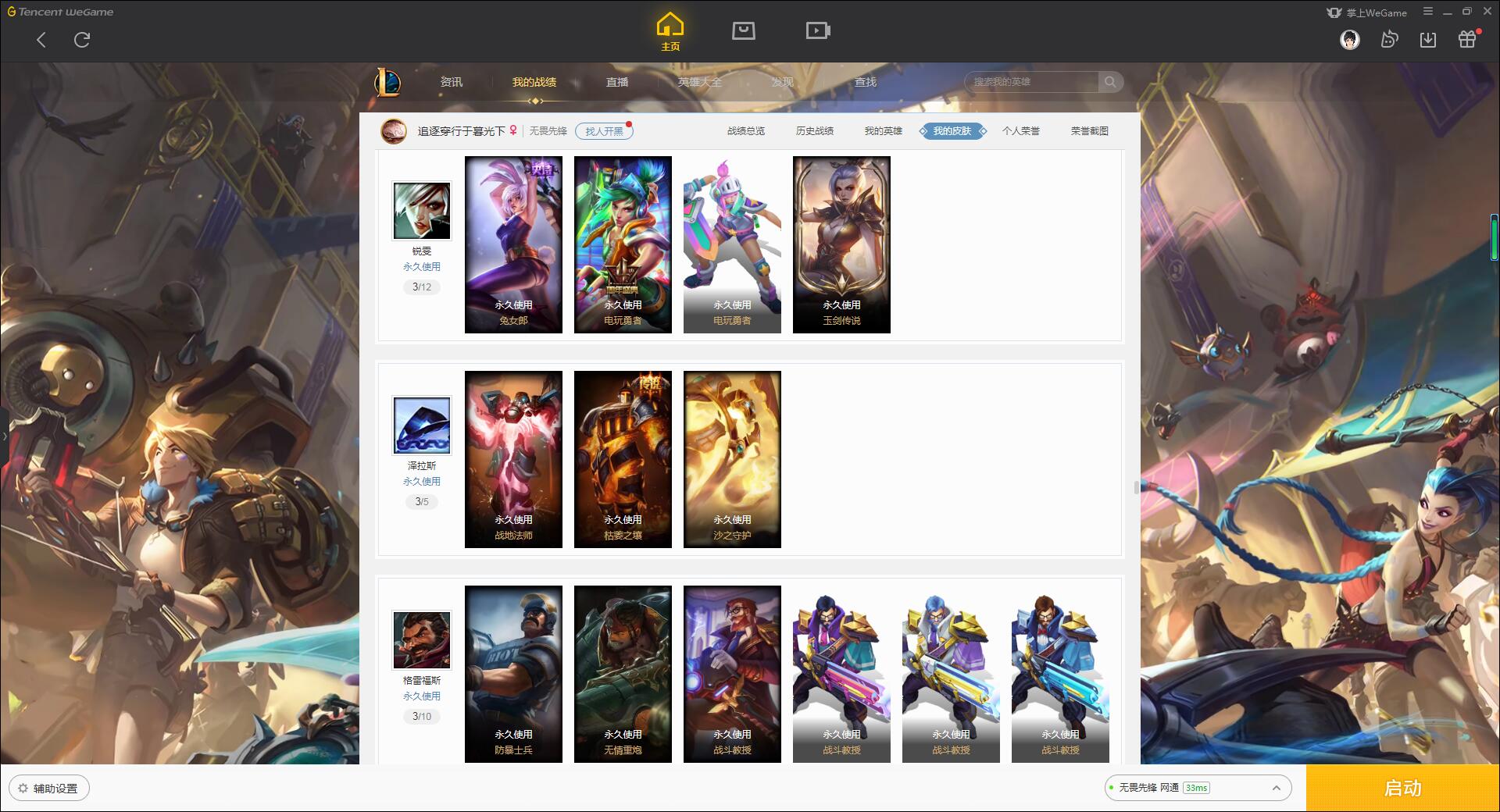Click the search magnifier button

click(1110, 82)
